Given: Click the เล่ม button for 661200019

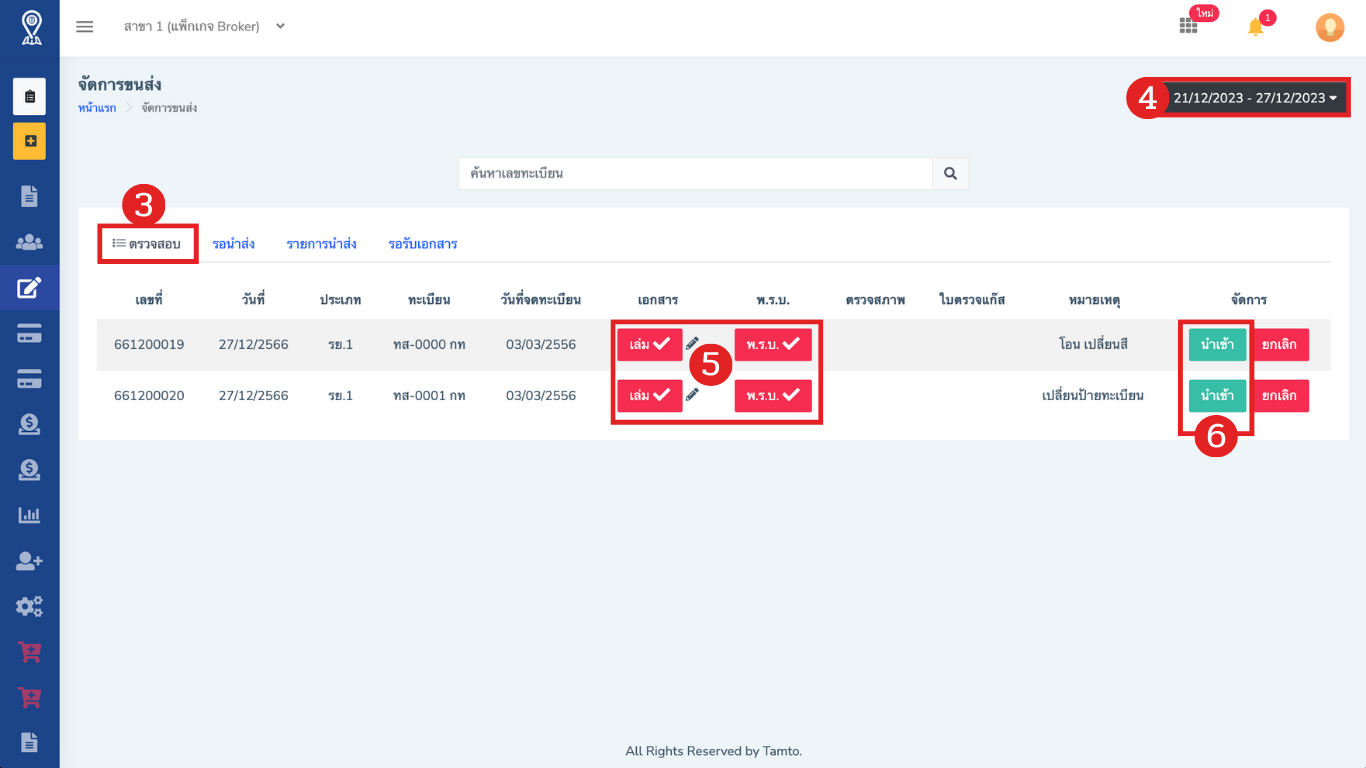Looking at the screenshot, I should click(649, 344).
